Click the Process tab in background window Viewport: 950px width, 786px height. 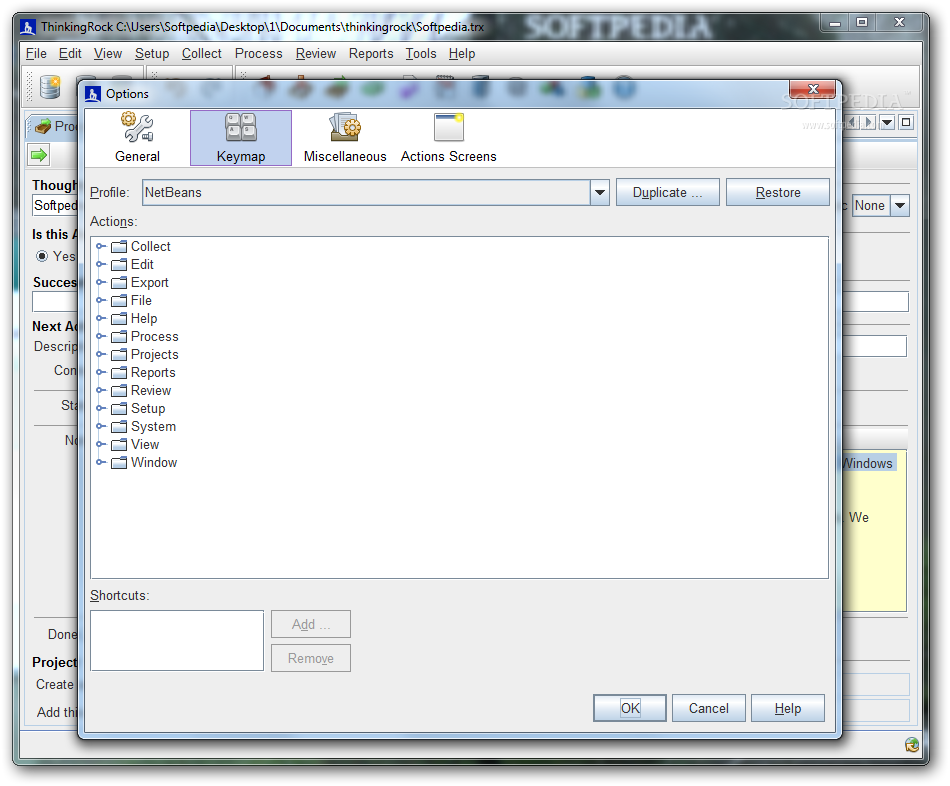coord(55,127)
